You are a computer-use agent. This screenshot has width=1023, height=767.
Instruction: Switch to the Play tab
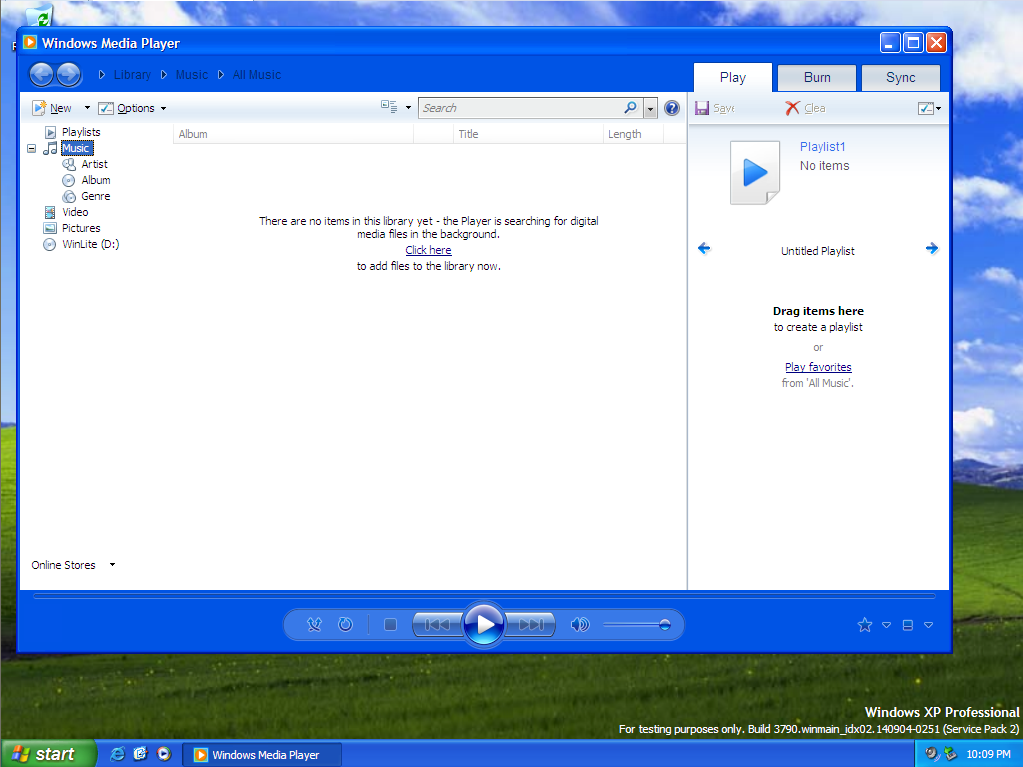733,78
